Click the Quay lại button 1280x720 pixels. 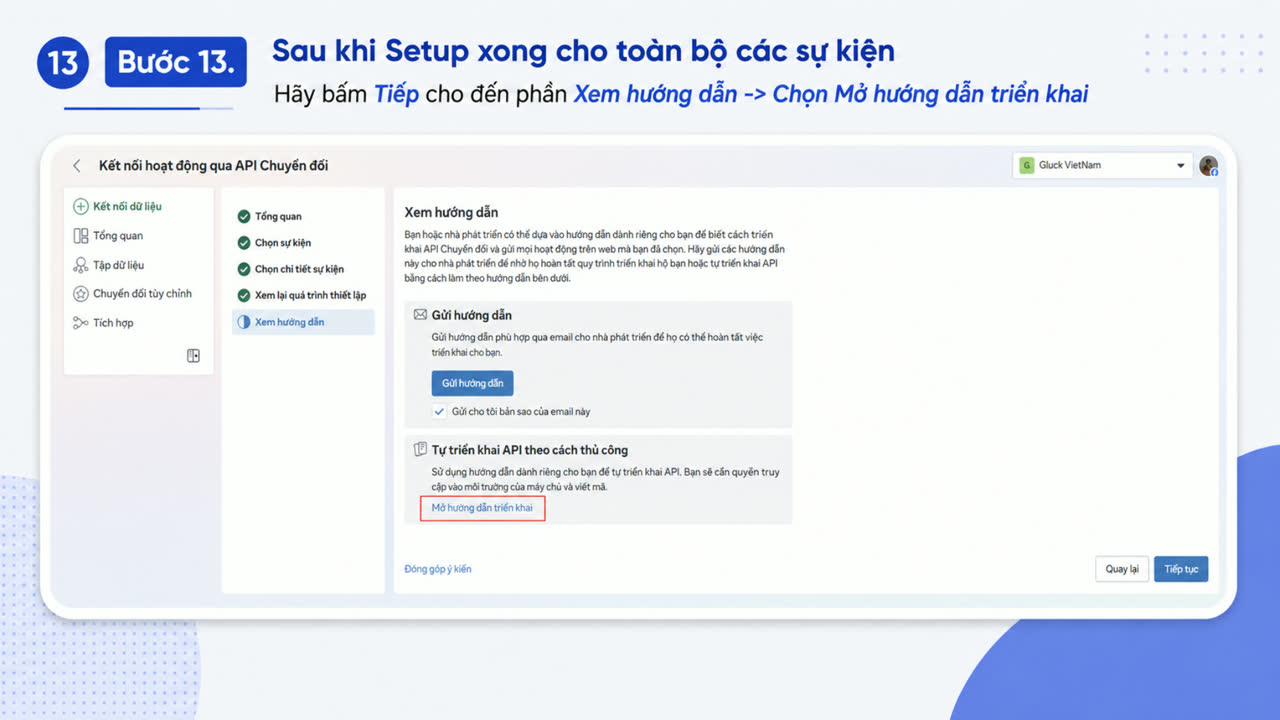[x=1122, y=569]
